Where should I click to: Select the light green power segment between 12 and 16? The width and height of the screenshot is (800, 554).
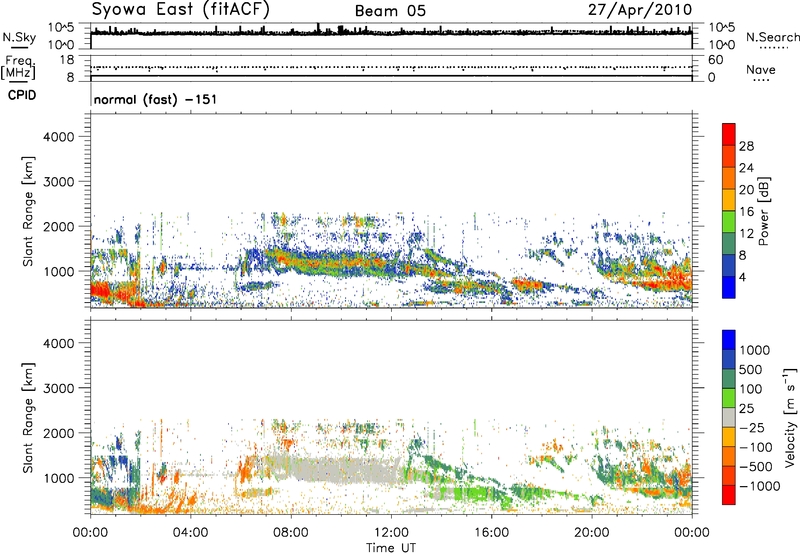click(x=729, y=222)
